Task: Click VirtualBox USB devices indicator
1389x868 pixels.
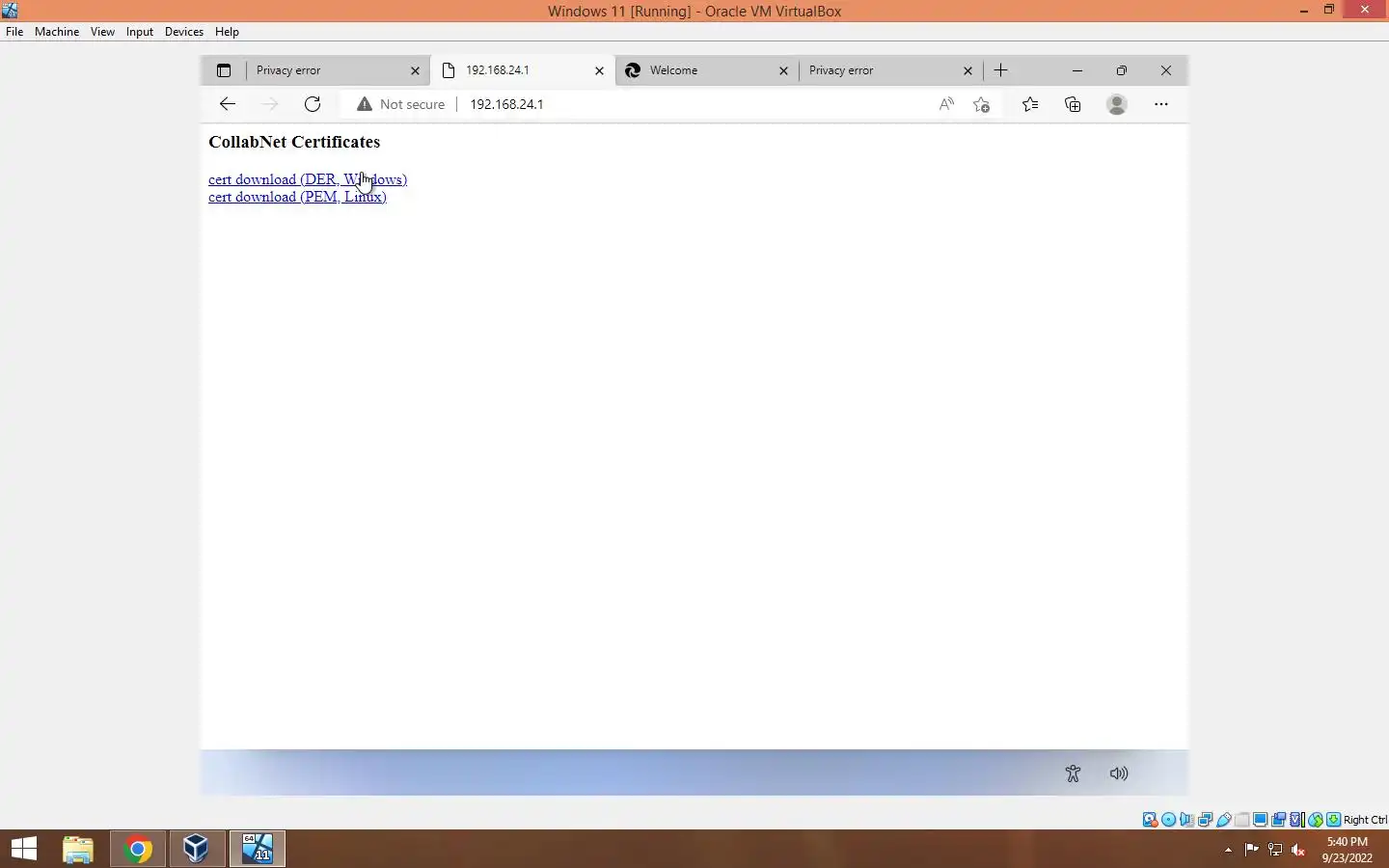Action: point(1223,820)
